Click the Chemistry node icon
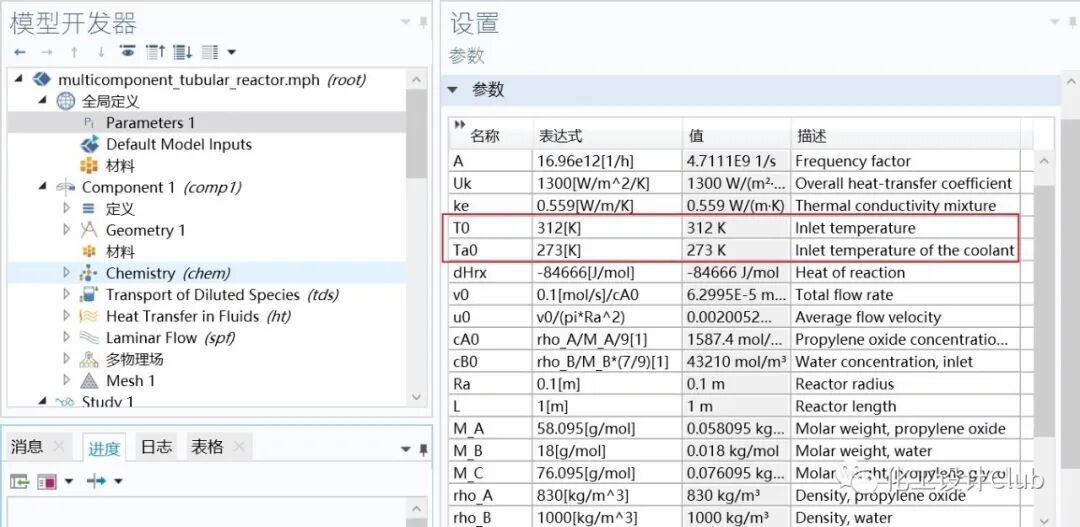The height and width of the screenshot is (527, 1080). [89, 273]
